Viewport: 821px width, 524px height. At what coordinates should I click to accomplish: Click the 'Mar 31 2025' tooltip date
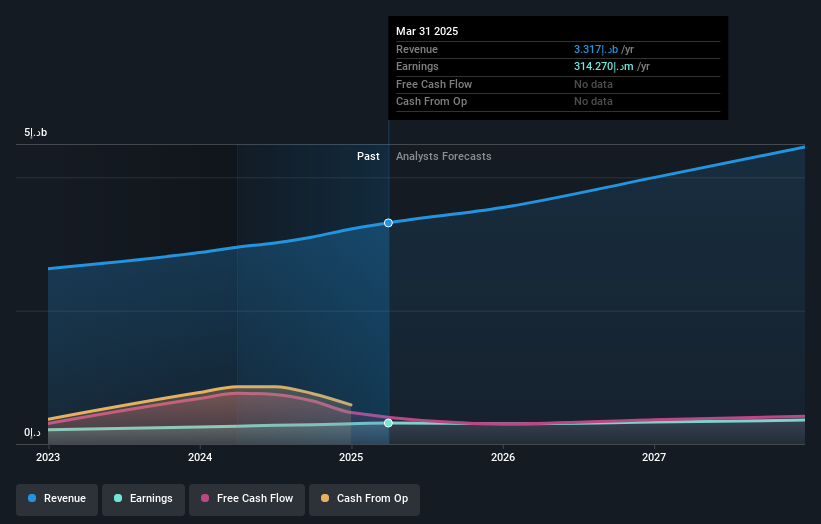point(427,31)
